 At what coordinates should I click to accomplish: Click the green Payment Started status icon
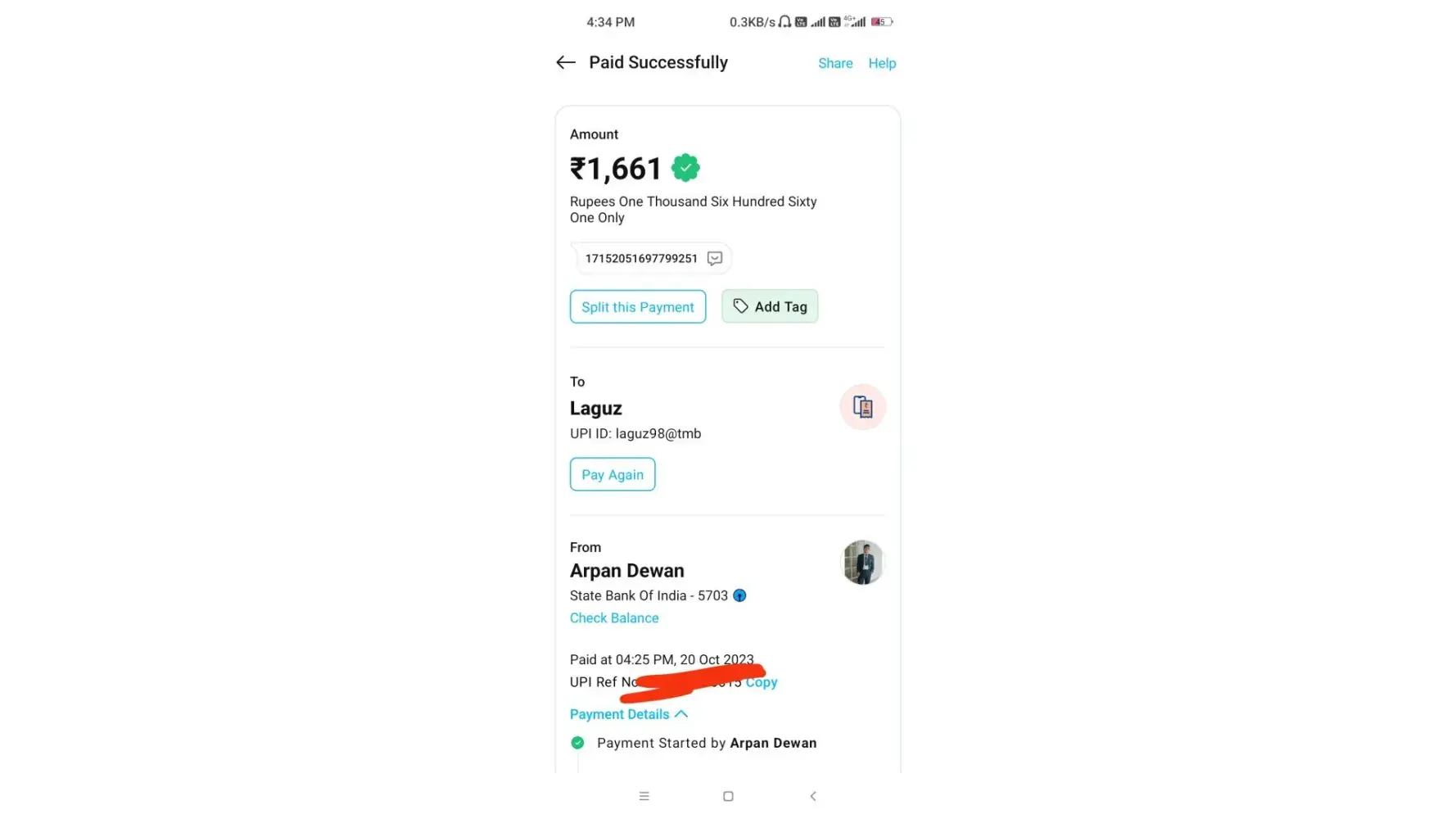click(x=577, y=743)
